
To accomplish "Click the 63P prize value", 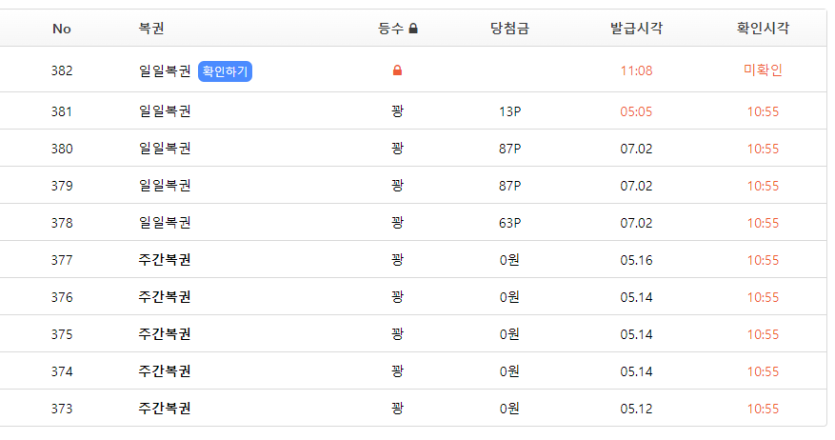I will click(510, 223).
